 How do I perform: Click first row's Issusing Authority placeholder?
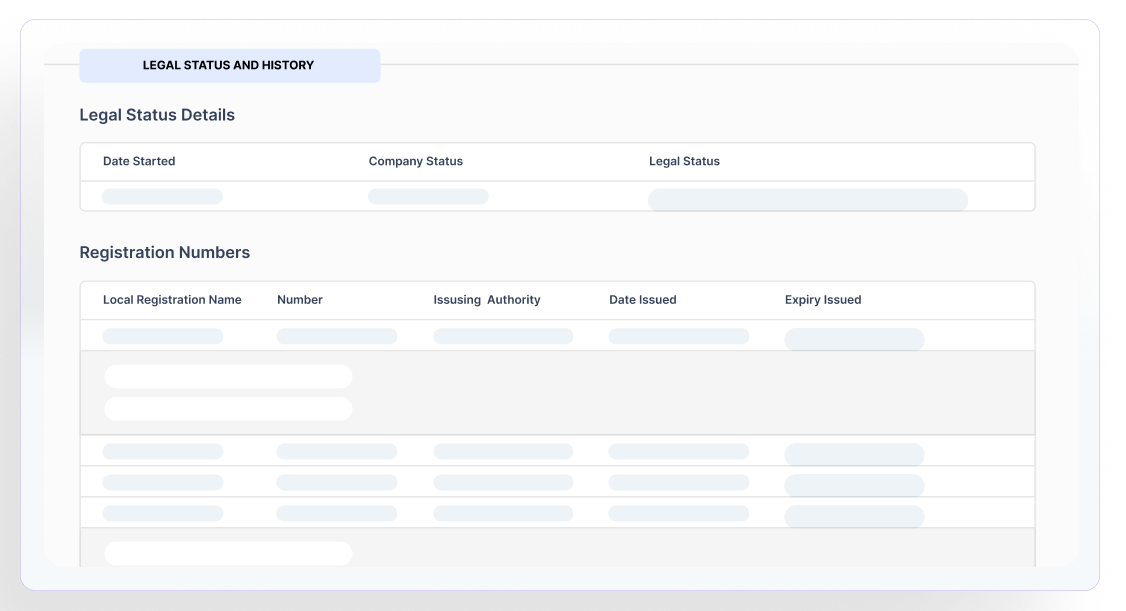point(503,337)
